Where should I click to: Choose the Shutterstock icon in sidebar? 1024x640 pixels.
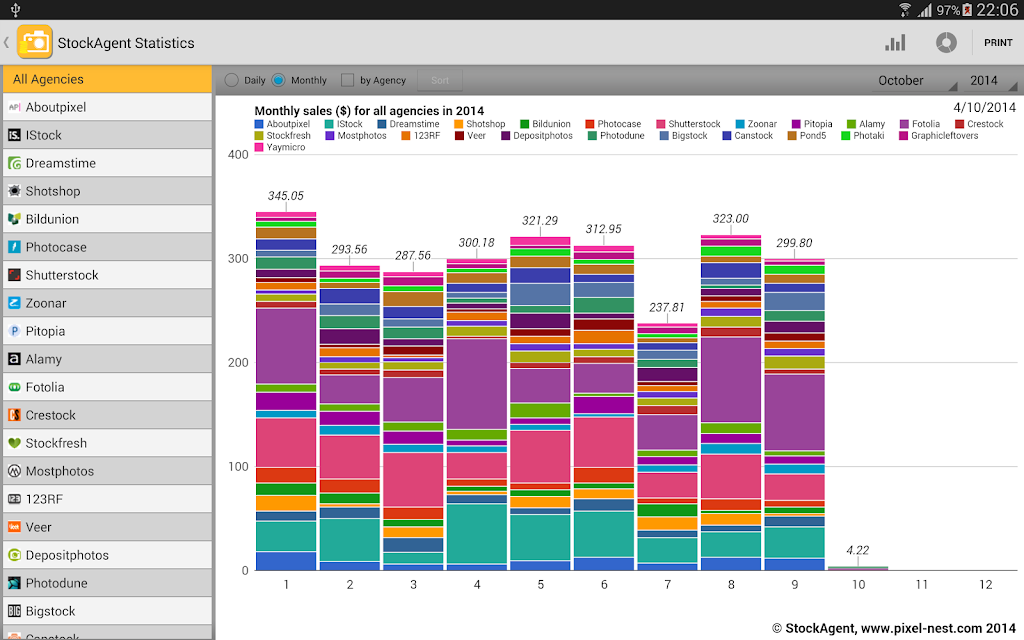point(14,275)
